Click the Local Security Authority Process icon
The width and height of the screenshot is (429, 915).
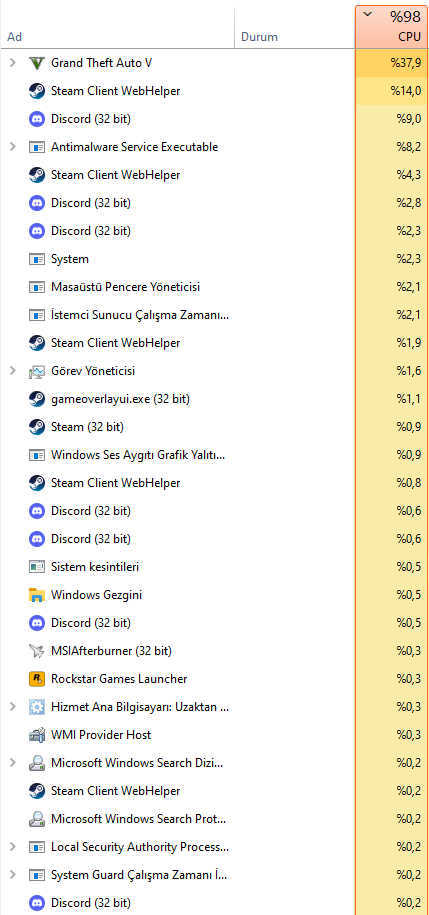point(37,847)
